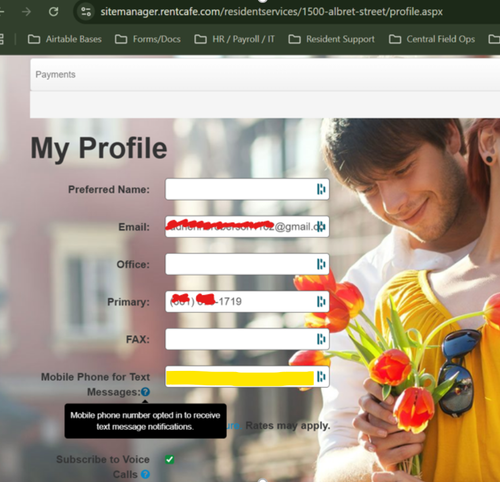Toggle the Subscribe to Voice Calls checkbox
This screenshot has width=500, height=482.
tap(169, 460)
